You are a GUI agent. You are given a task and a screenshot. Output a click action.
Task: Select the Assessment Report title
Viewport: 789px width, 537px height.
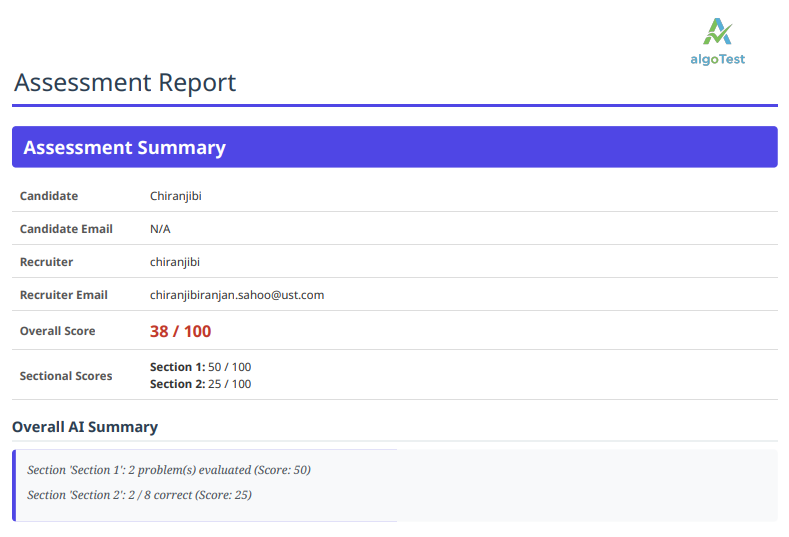click(125, 83)
